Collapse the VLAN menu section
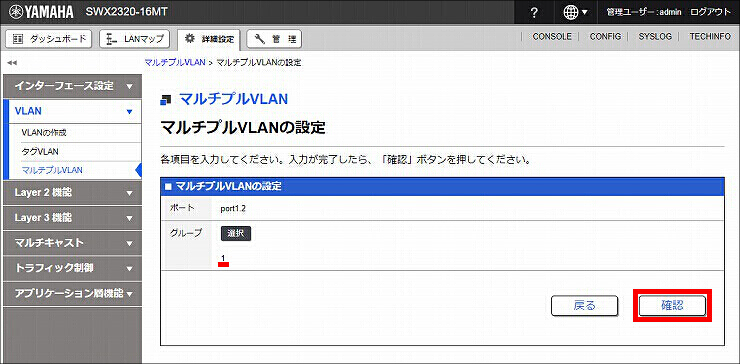Screen dimensions: 740x364 tap(72, 111)
